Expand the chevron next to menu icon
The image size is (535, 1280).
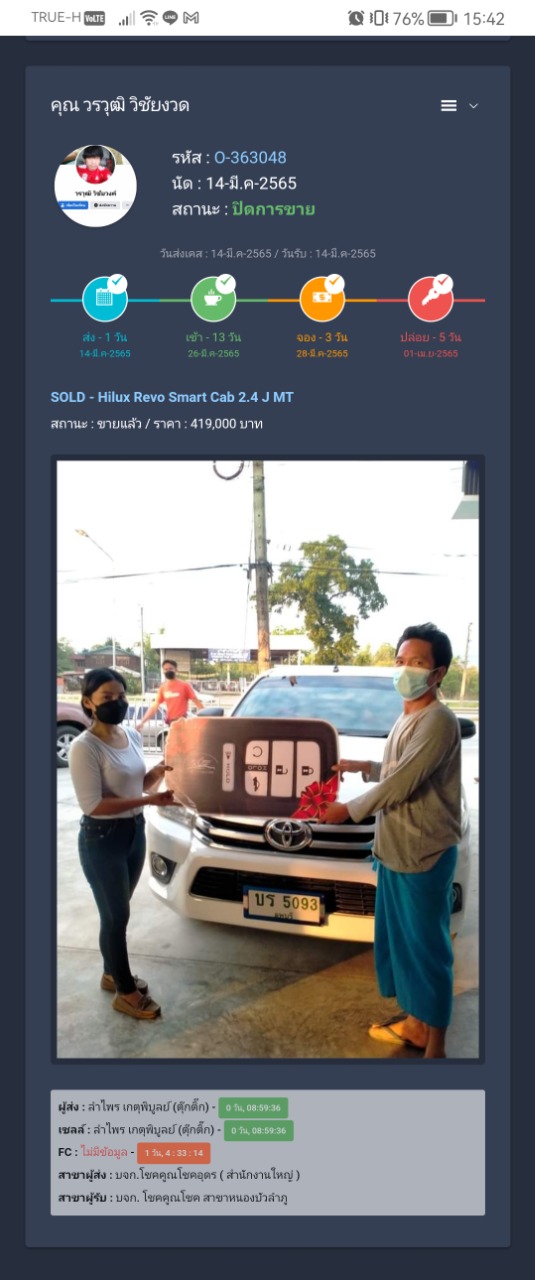474,106
